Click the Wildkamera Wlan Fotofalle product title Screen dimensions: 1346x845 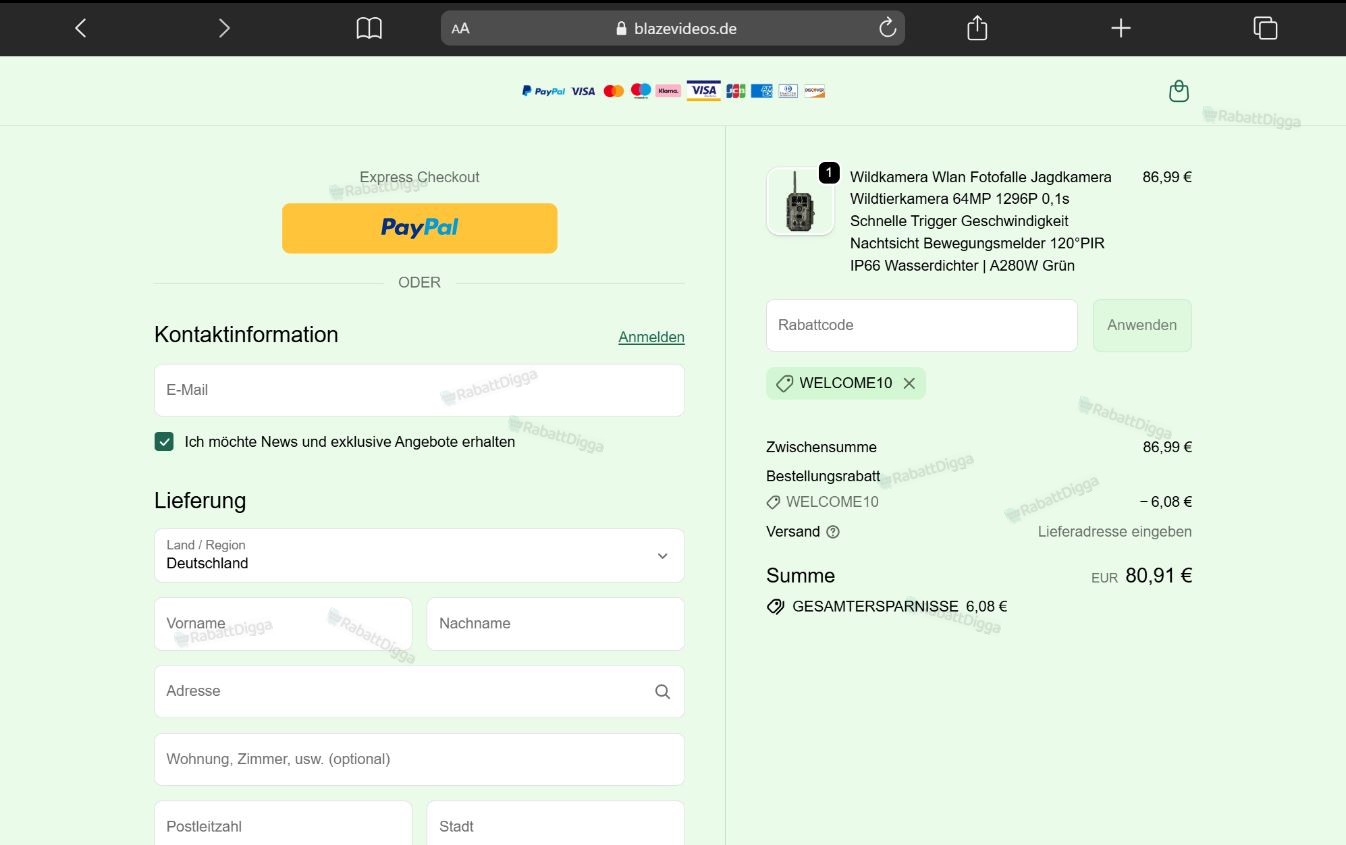click(x=980, y=221)
